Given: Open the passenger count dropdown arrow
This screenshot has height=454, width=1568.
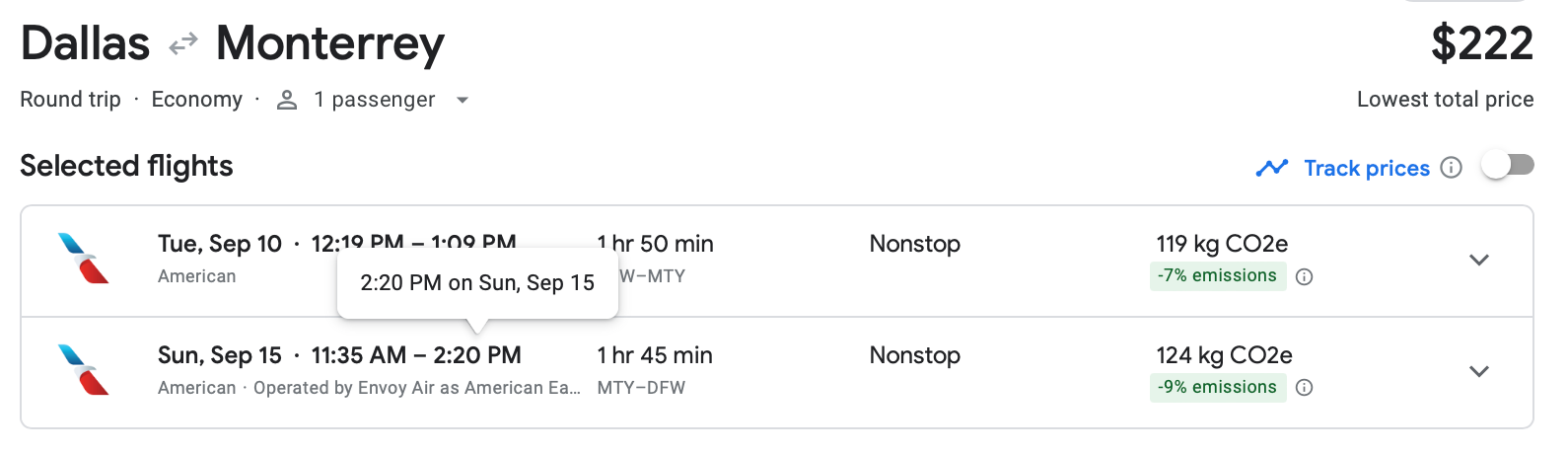Looking at the screenshot, I should [x=463, y=100].
